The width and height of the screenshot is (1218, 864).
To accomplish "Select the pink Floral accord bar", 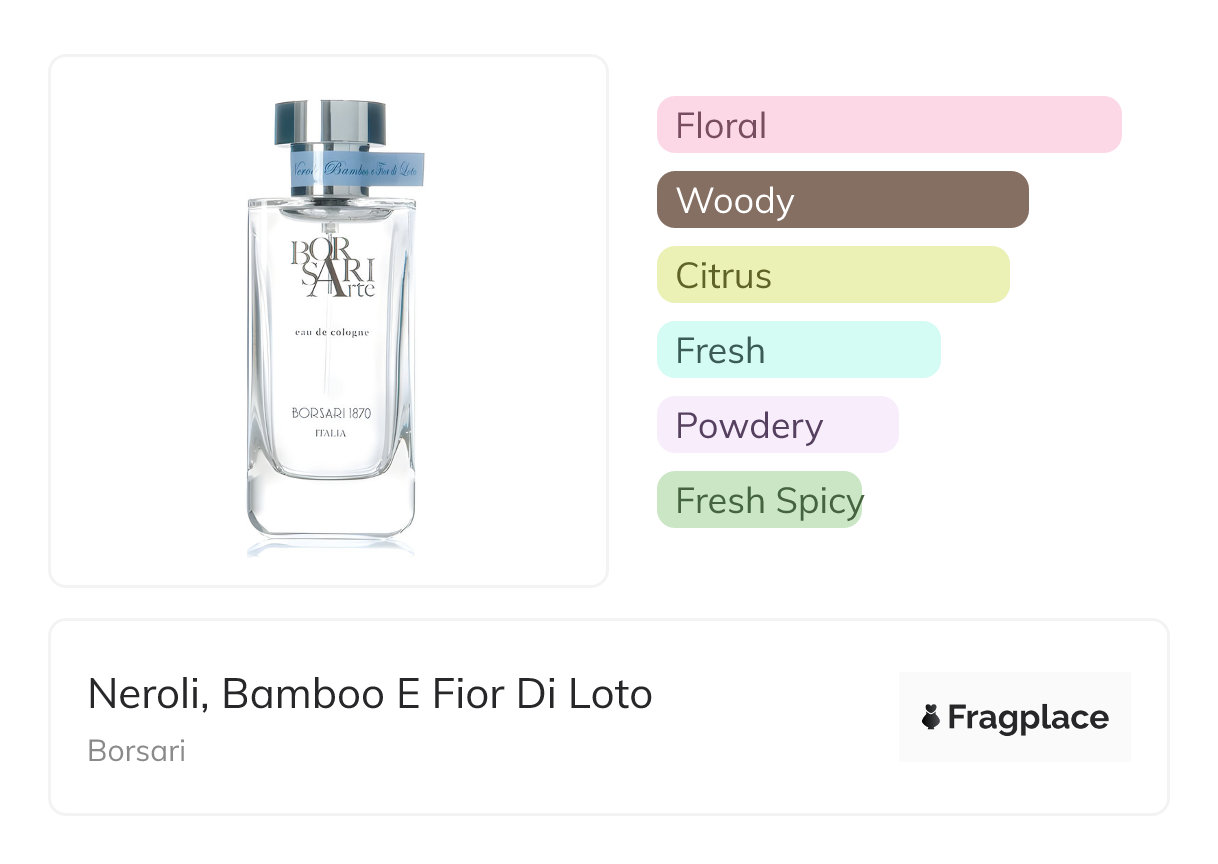I will click(888, 125).
